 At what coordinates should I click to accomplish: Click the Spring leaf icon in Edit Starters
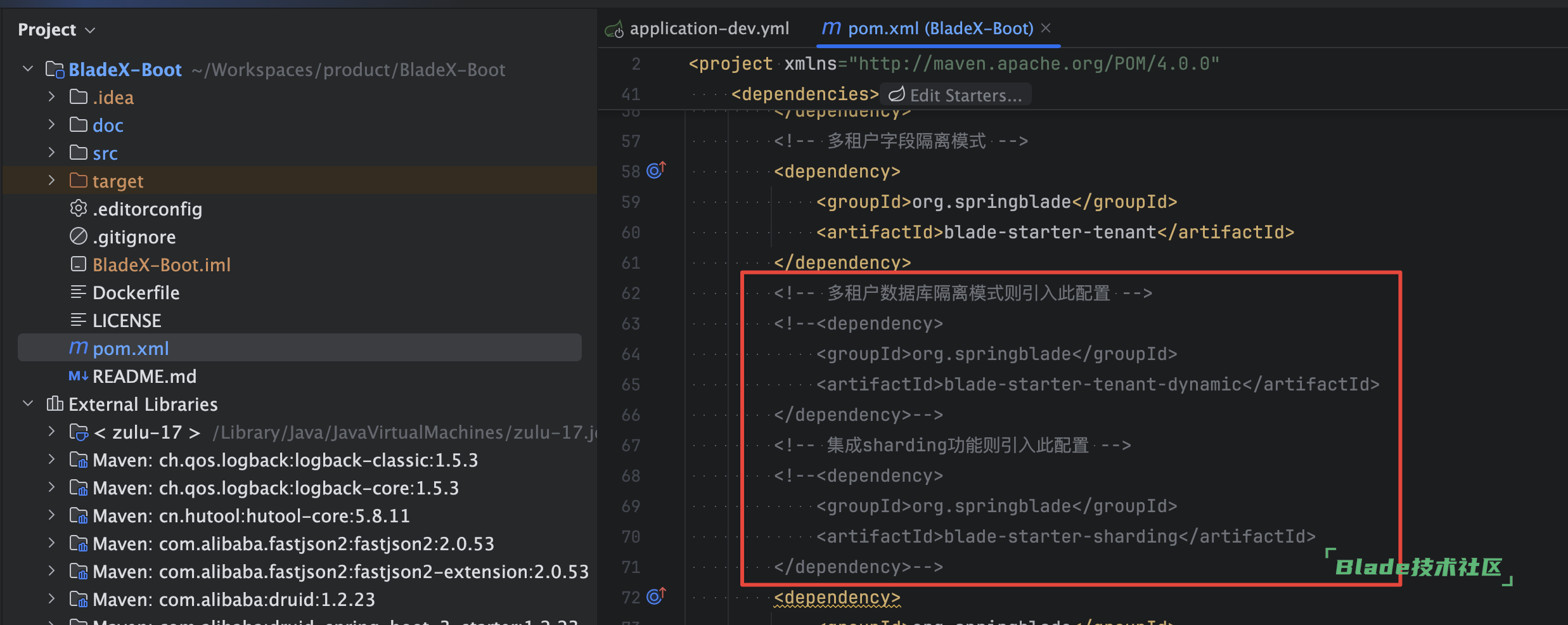896,94
